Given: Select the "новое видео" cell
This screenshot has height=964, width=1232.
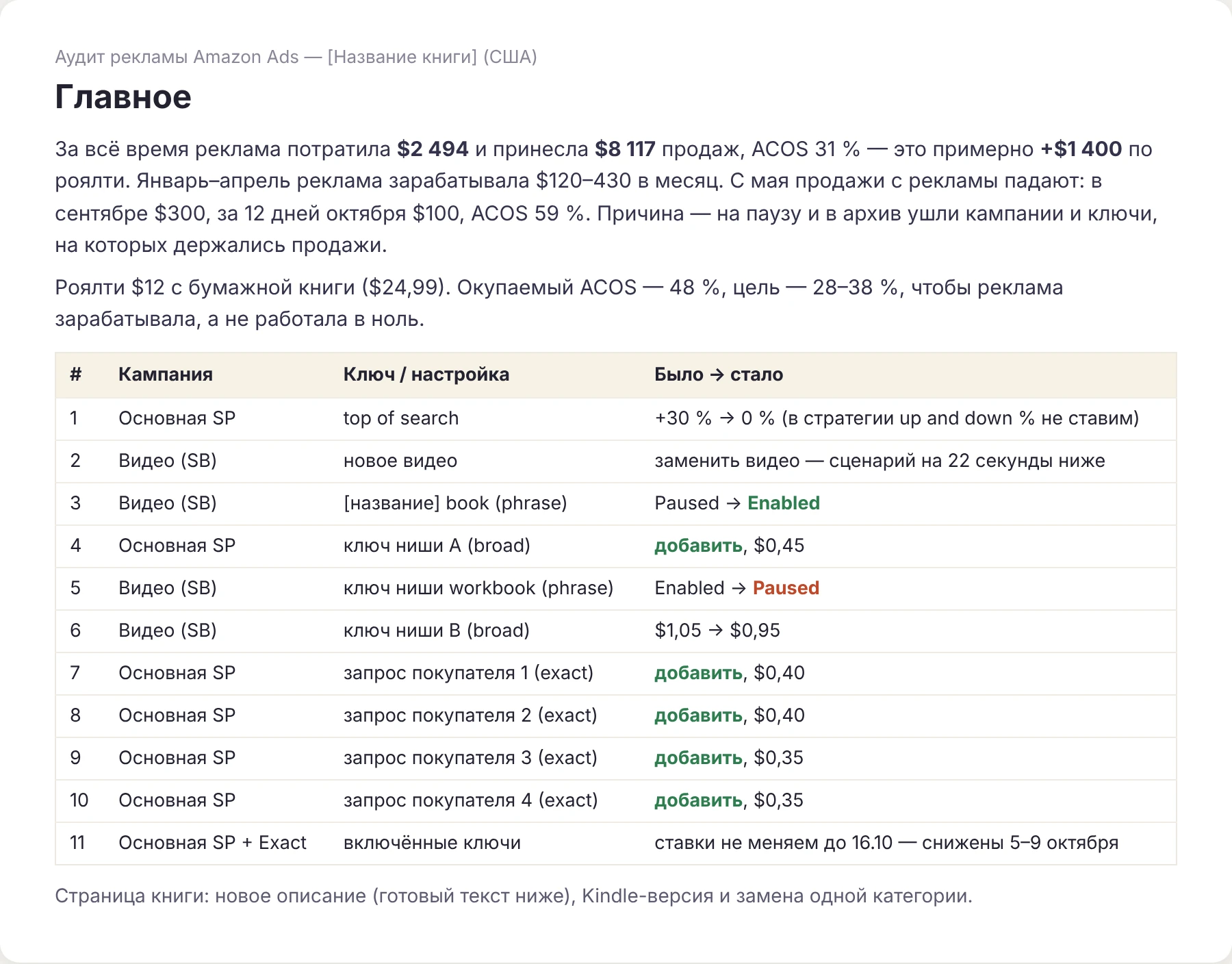Looking at the screenshot, I should [400, 461].
